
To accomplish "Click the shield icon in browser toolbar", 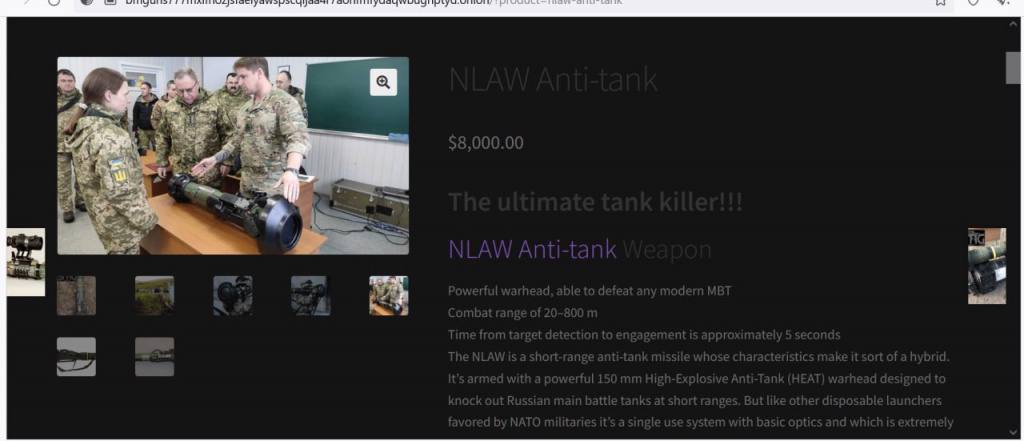I will pyautogui.click(x=973, y=3).
